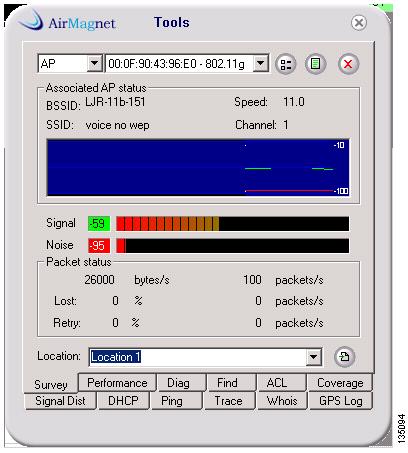Select the Find tab
This screenshot has height=453, width=408.
(227, 383)
